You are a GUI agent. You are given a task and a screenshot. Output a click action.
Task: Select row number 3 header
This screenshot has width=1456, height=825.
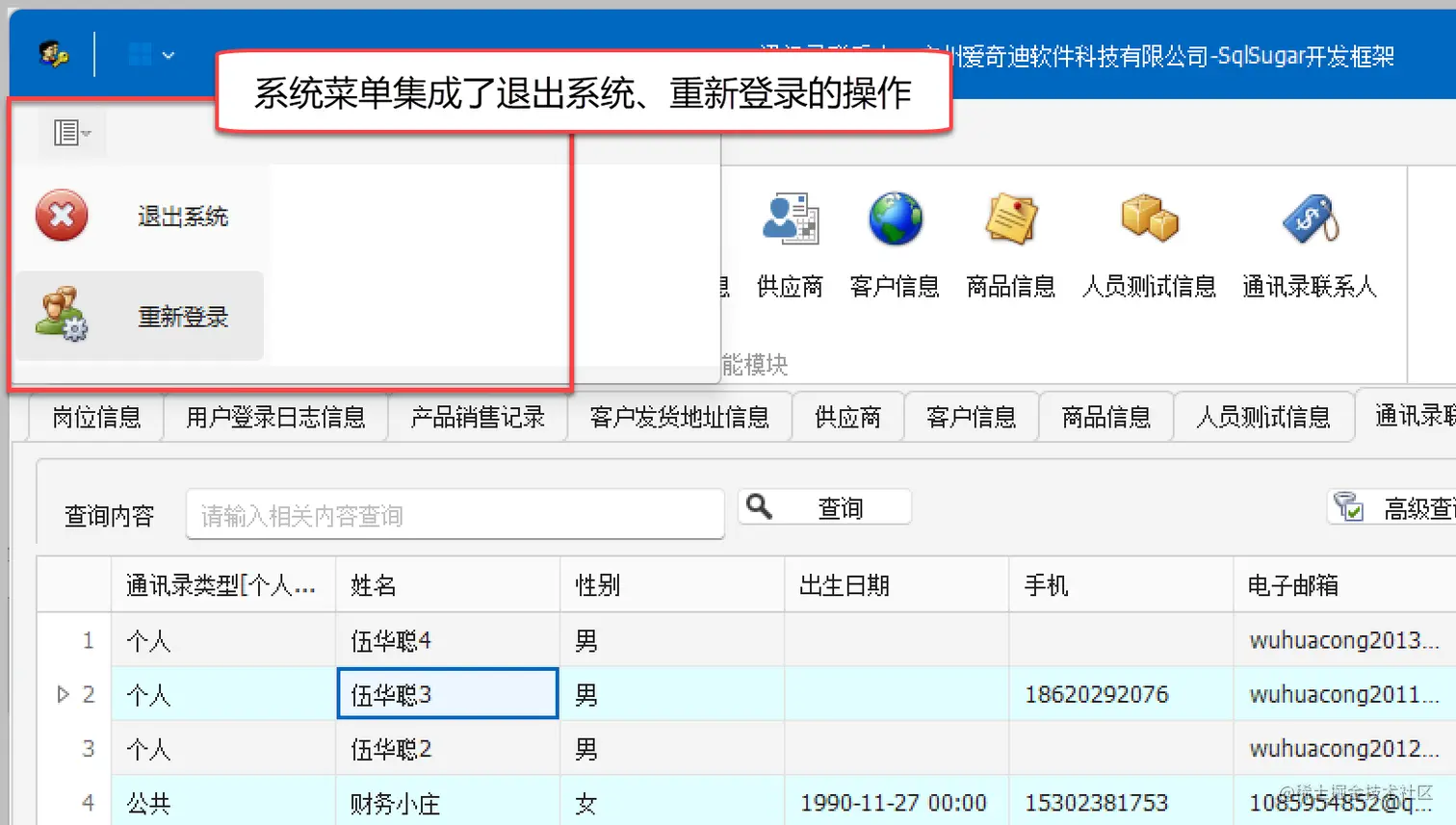click(74, 748)
